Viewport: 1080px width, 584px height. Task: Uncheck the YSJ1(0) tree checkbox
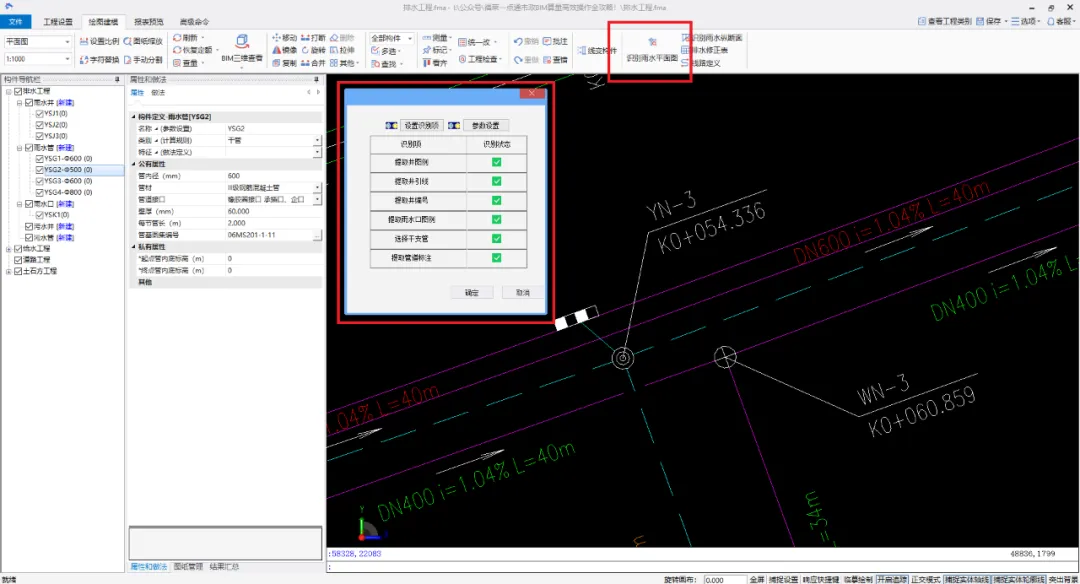pyautogui.click(x=39, y=114)
